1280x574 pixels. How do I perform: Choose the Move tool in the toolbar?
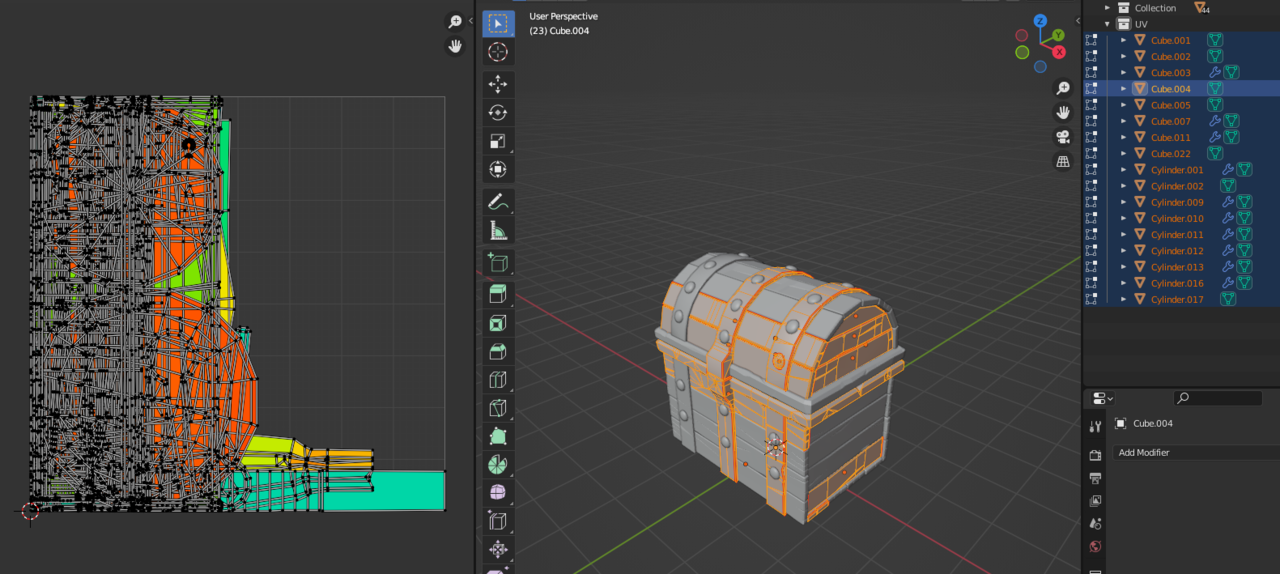(498, 84)
